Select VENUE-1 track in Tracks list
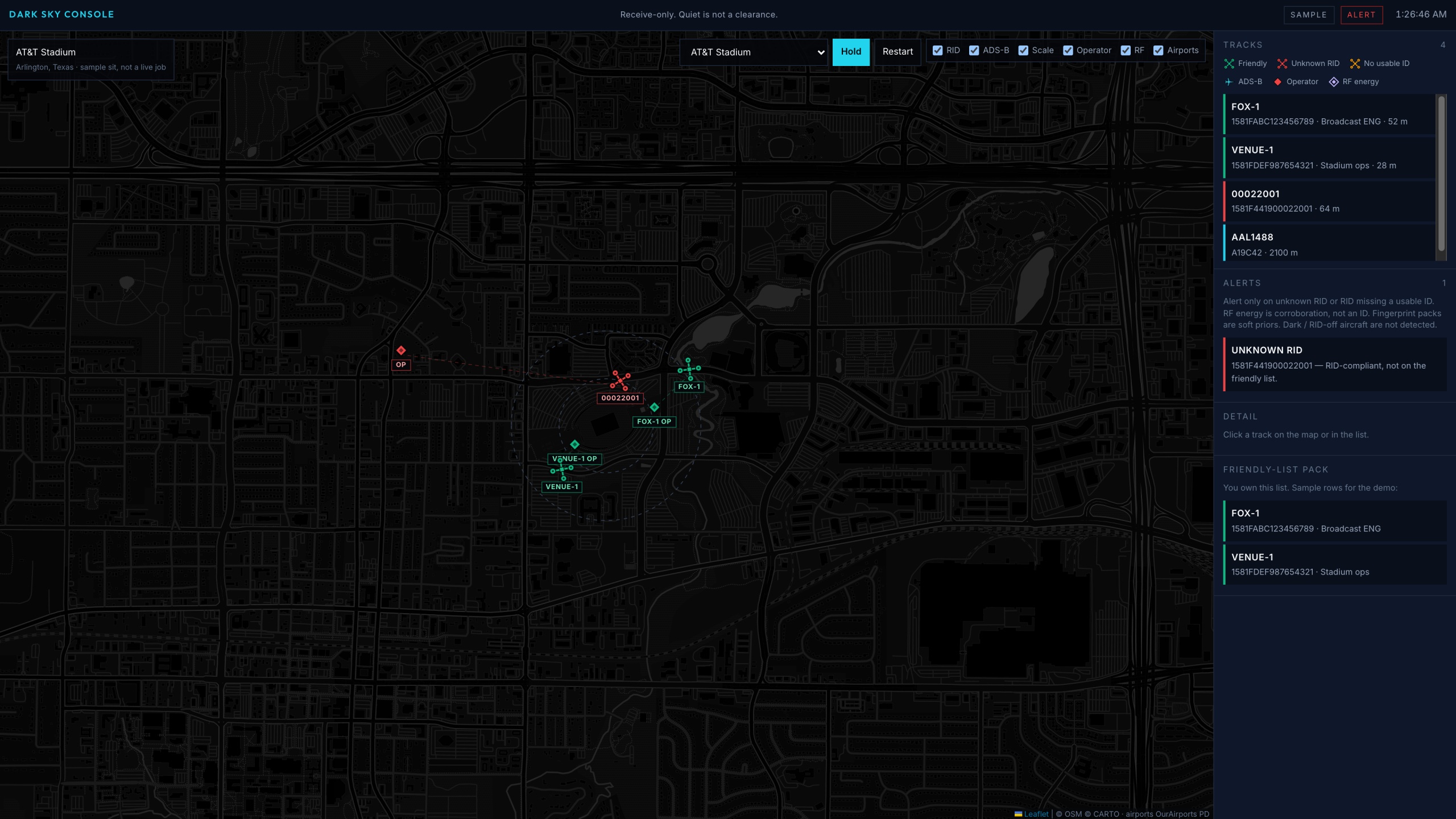Viewport: 1456px width, 819px height. coord(1329,158)
